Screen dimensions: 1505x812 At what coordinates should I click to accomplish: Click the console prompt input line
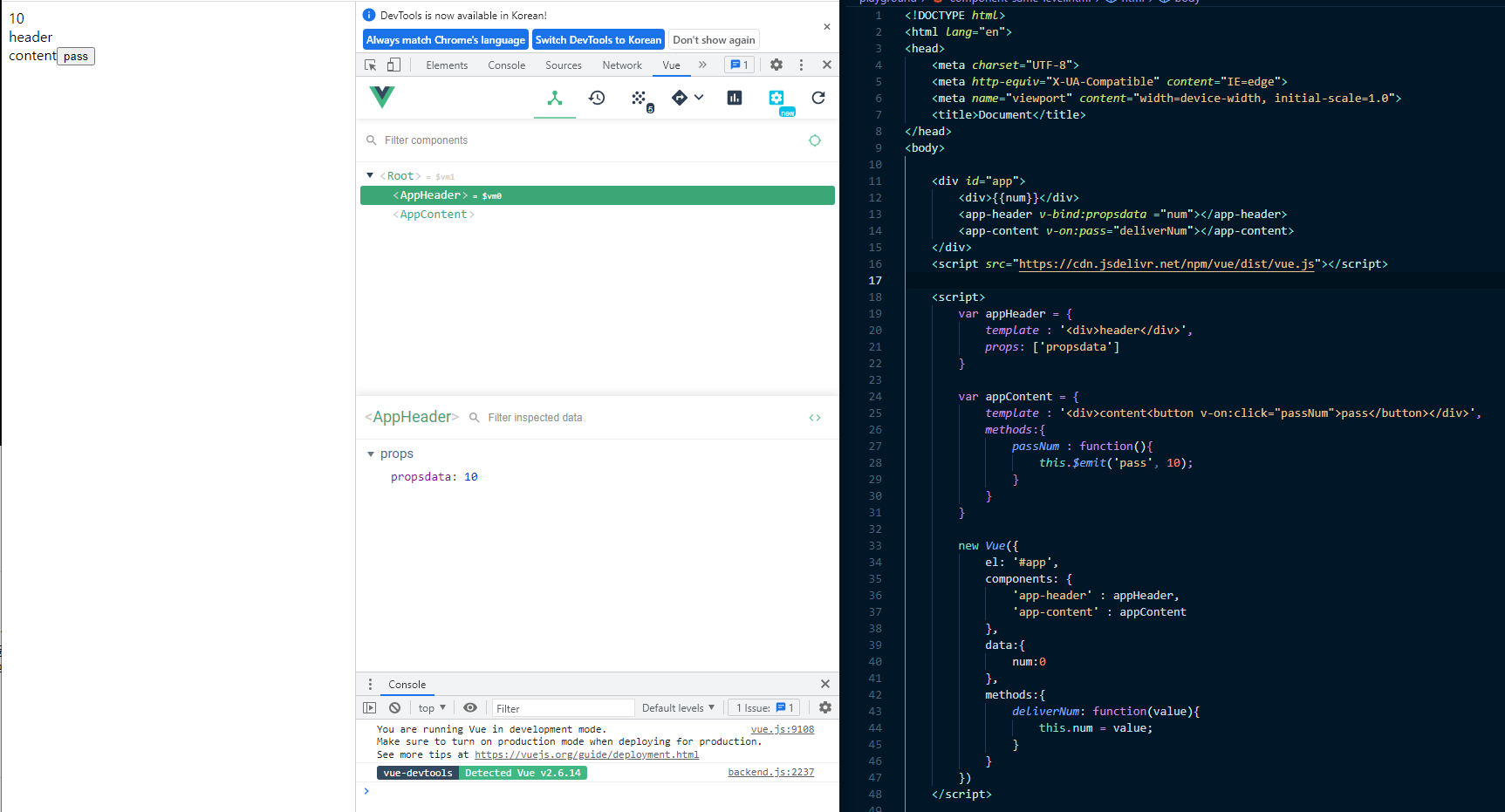pyautogui.click(x=597, y=791)
